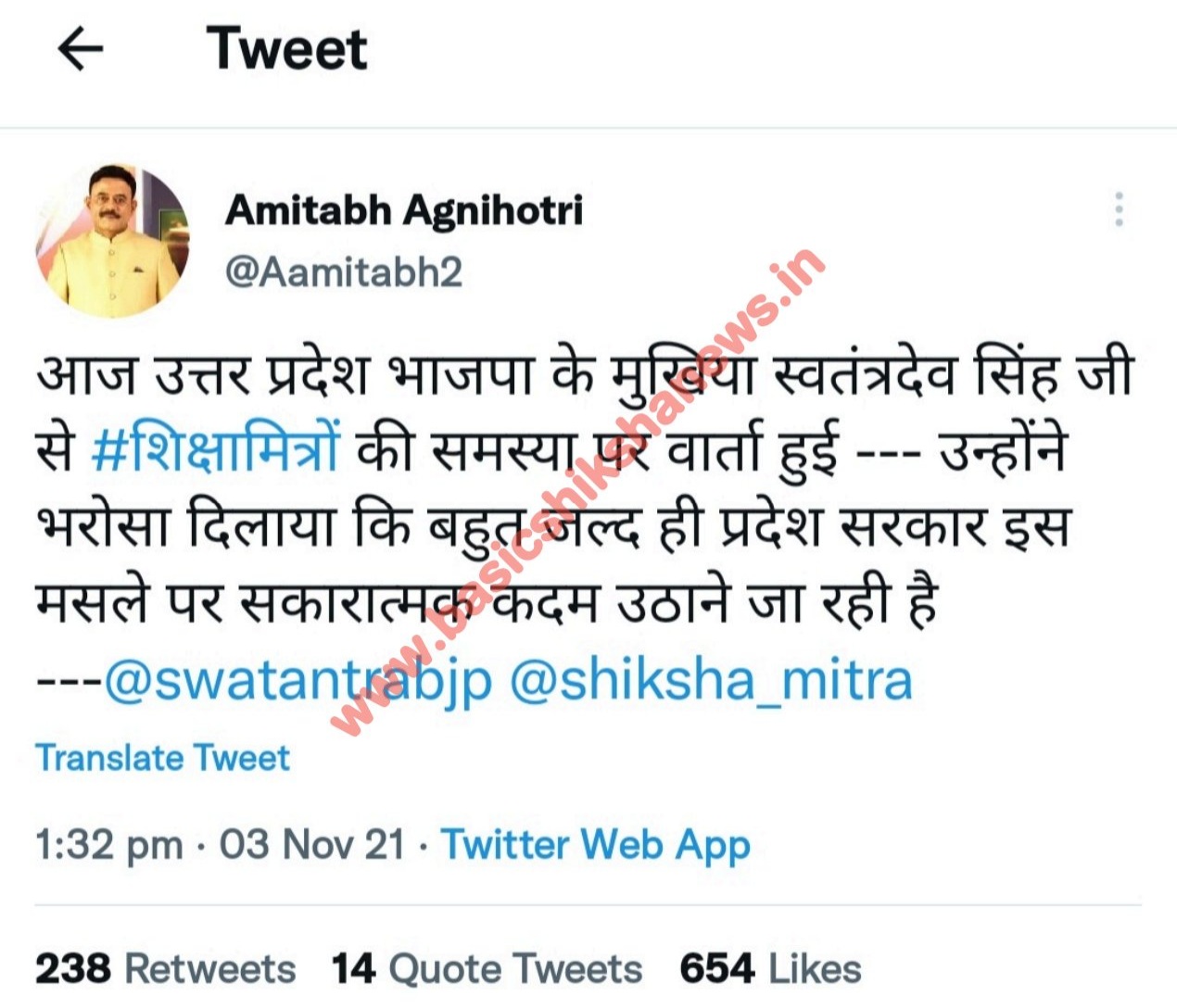Click the 03 Nov 21 date
The image size is (1177, 1008).
tap(312, 845)
